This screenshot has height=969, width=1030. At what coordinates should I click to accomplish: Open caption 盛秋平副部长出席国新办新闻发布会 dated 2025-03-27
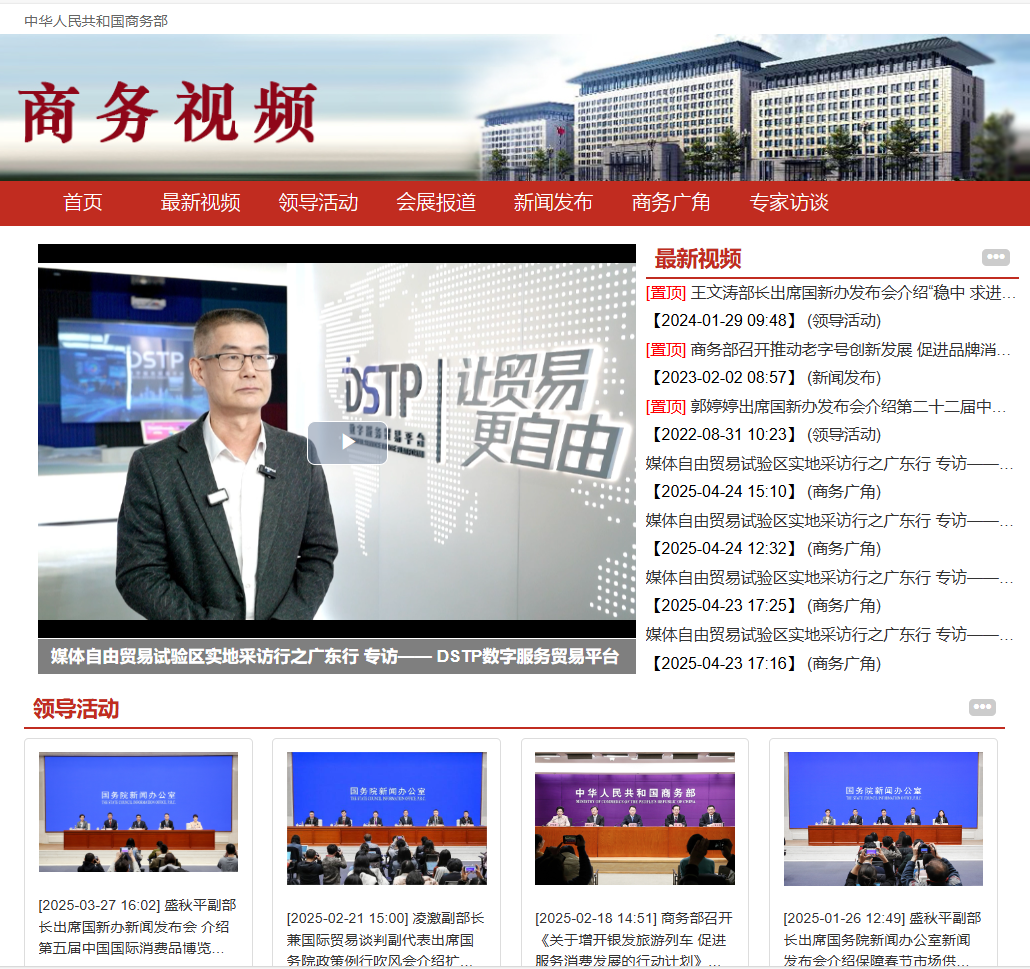click(x=137, y=927)
